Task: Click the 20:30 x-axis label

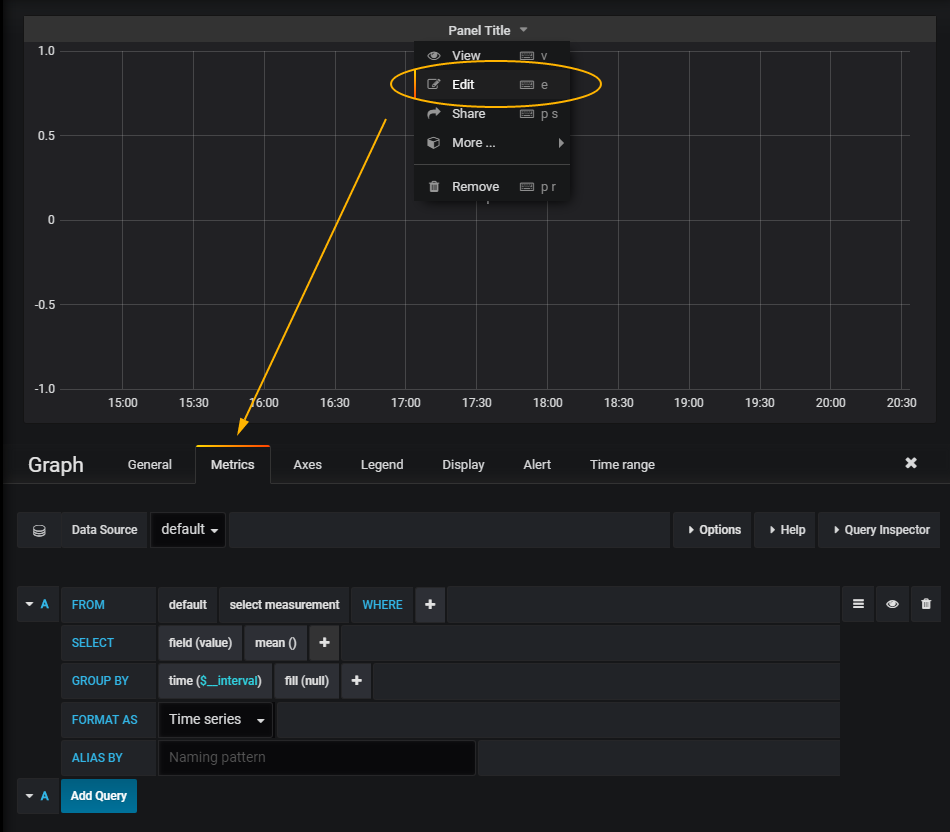Action: [902, 403]
